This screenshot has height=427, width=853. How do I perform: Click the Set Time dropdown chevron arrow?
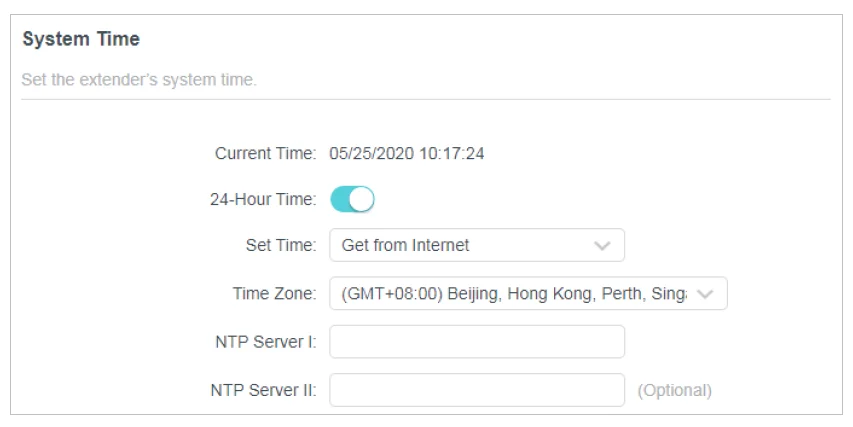click(x=601, y=245)
